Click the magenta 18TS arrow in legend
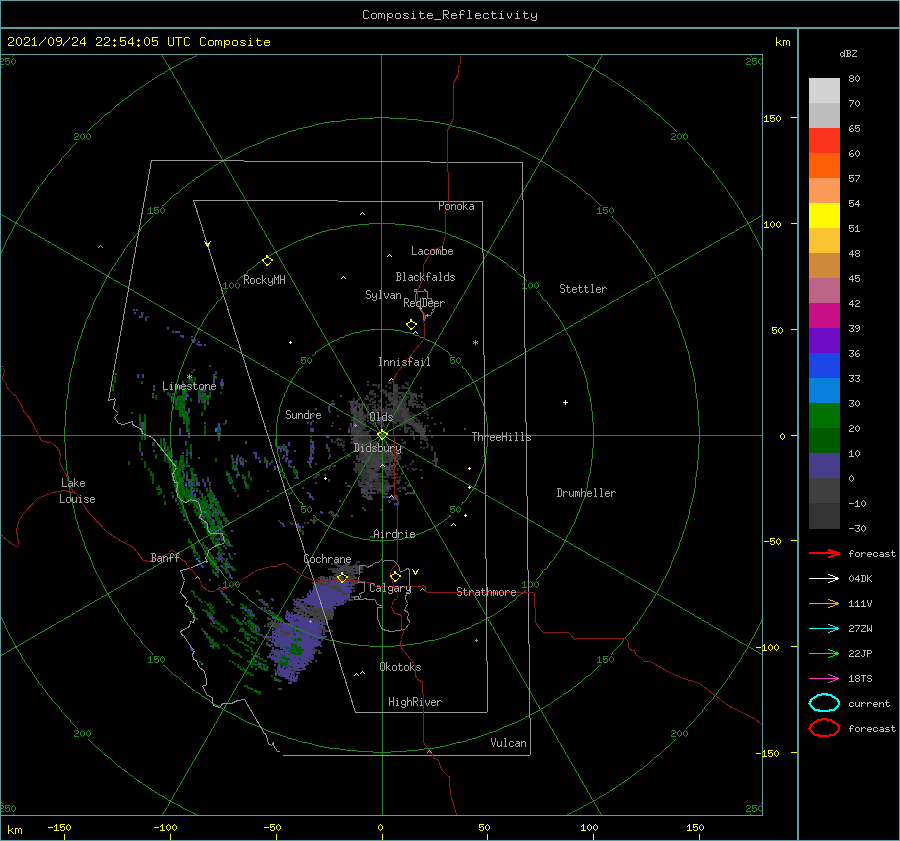 824,679
